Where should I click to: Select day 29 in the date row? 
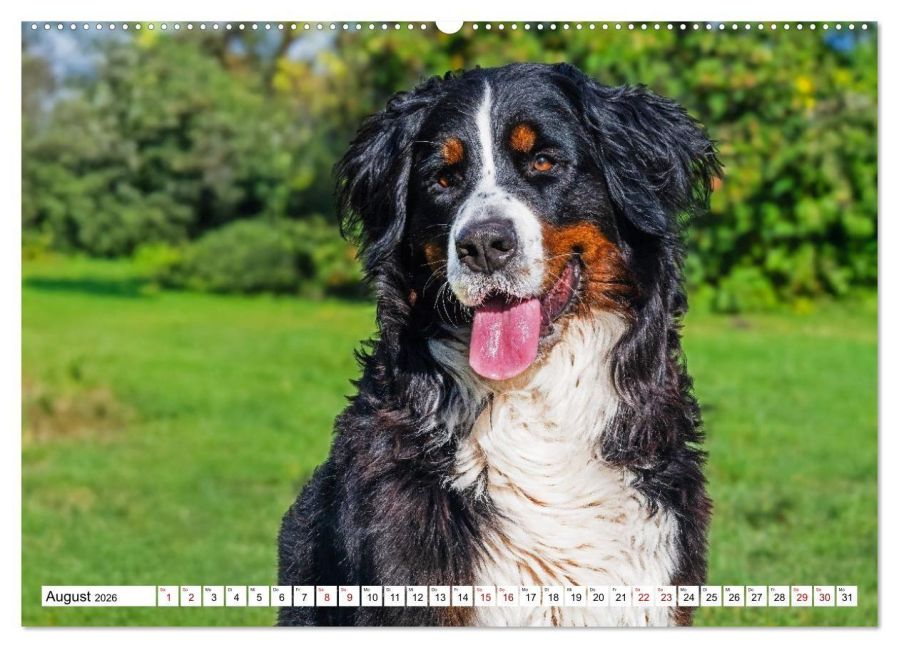point(802,597)
